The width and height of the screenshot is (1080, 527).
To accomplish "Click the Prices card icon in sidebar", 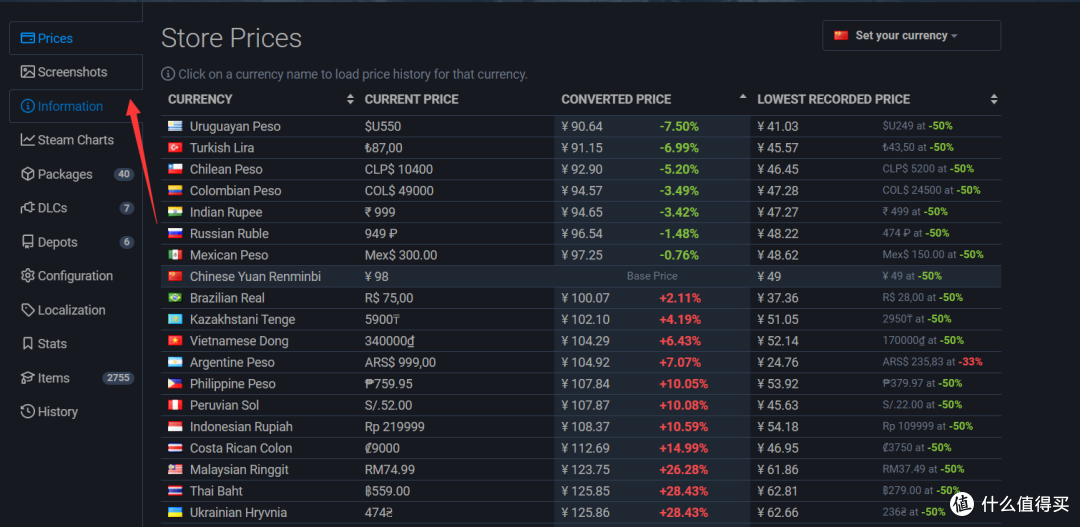I will click(x=28, y=39).
